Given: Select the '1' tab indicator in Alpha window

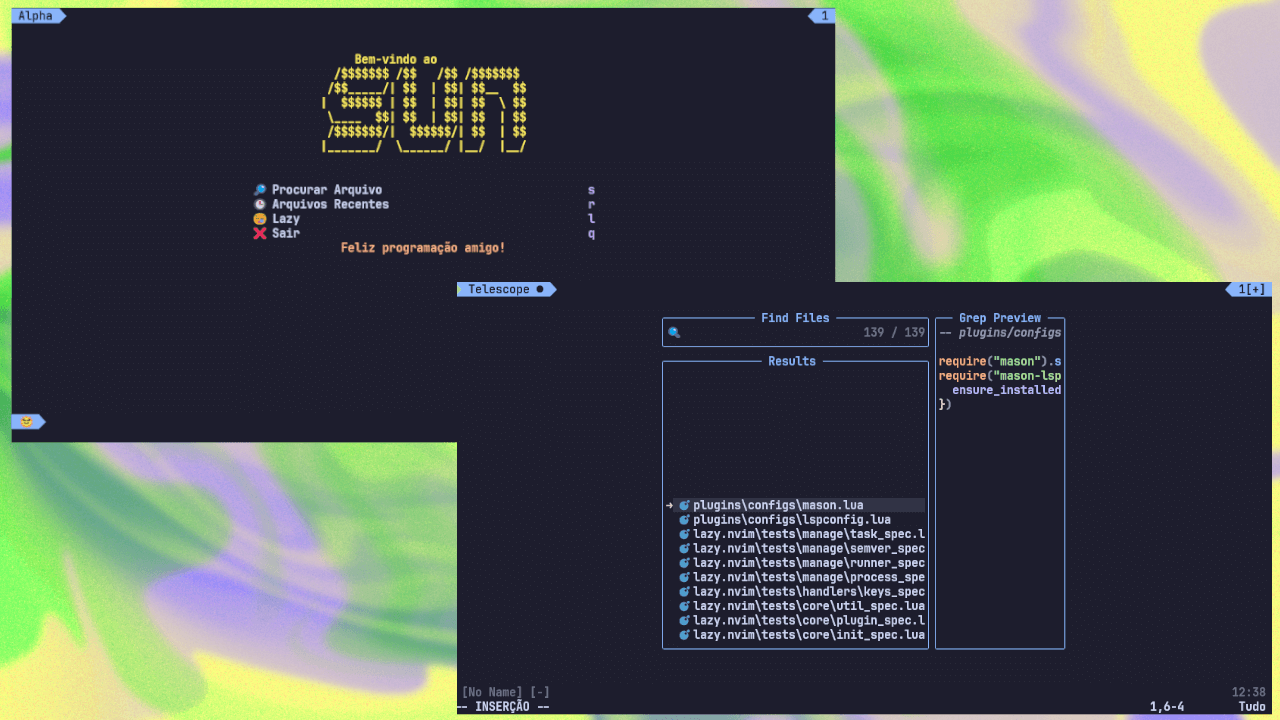Looking at the screenshot, I should 824,16.
